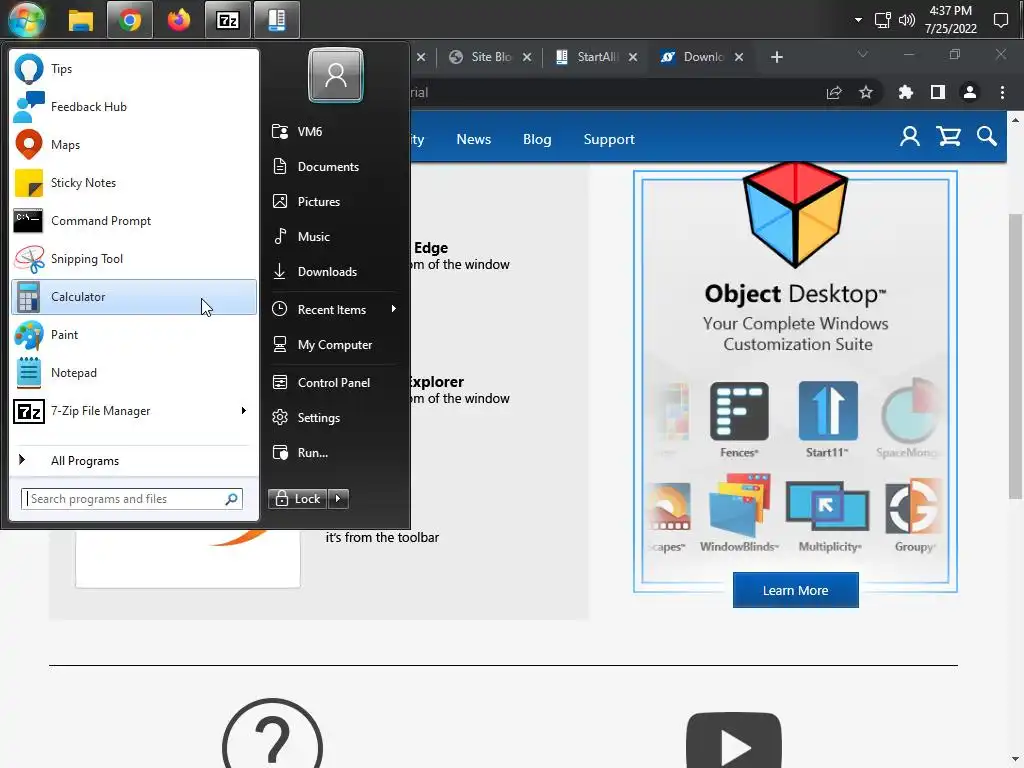Click the share page icon in address bar

coord(834,93)
